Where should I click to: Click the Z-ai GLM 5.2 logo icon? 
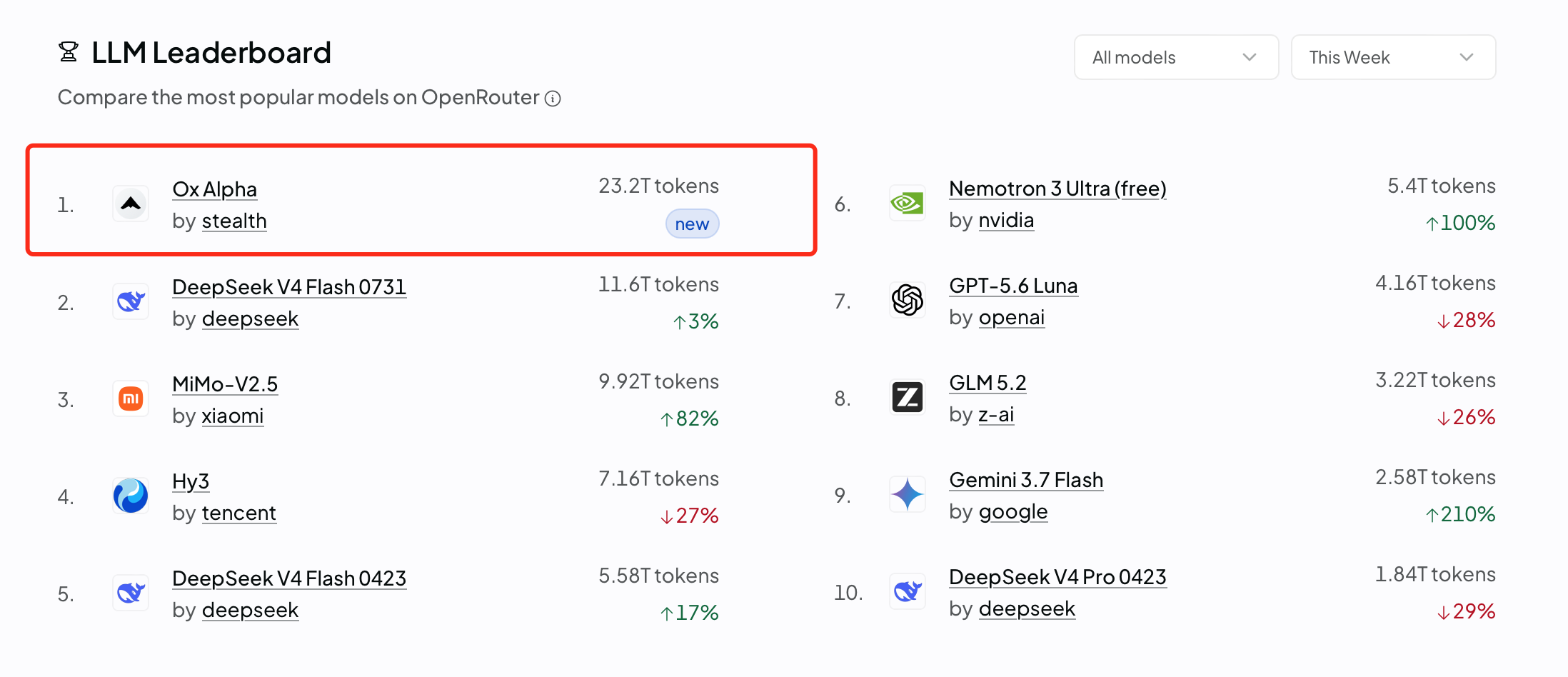(x=908, y=397)
